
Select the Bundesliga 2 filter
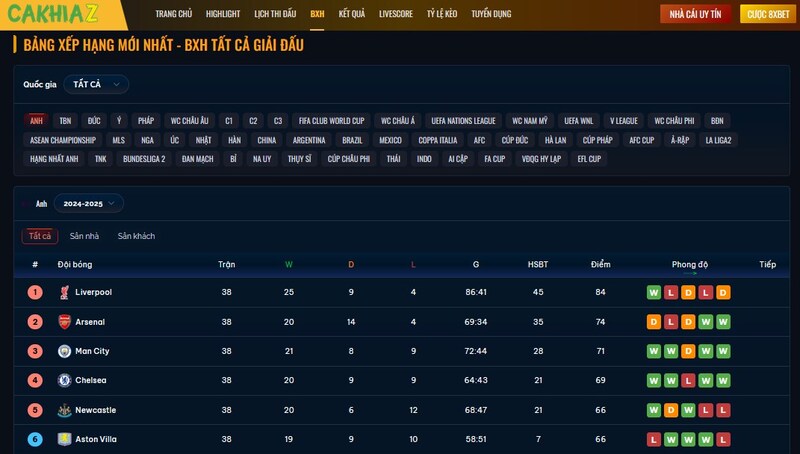[x=144, y=159]
